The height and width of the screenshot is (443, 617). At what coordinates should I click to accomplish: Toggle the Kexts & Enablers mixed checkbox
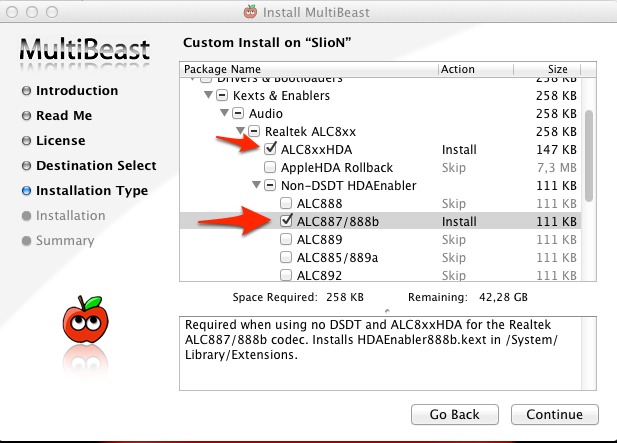pos(222,95)
